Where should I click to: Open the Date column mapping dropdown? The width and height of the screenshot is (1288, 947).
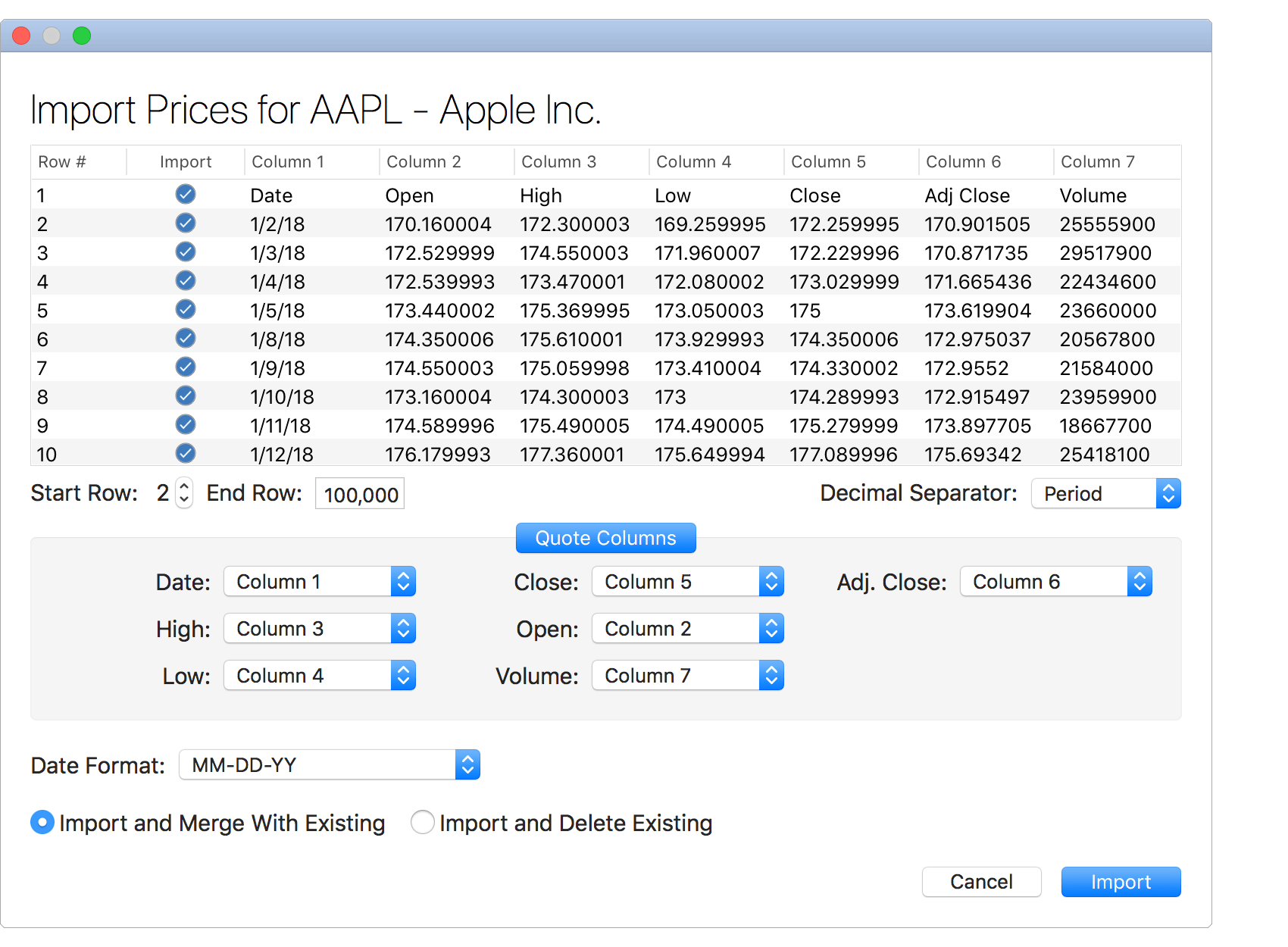tap(319, 581)
